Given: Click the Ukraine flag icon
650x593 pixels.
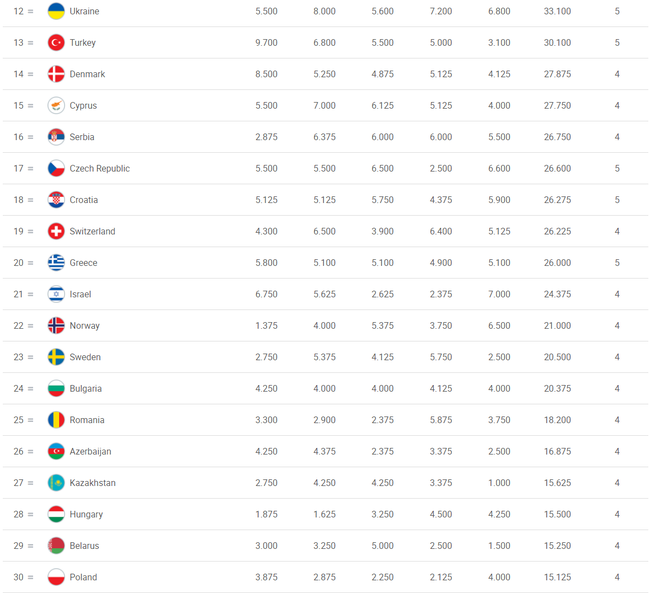Looking at the screenshot, I should [56, 11].
